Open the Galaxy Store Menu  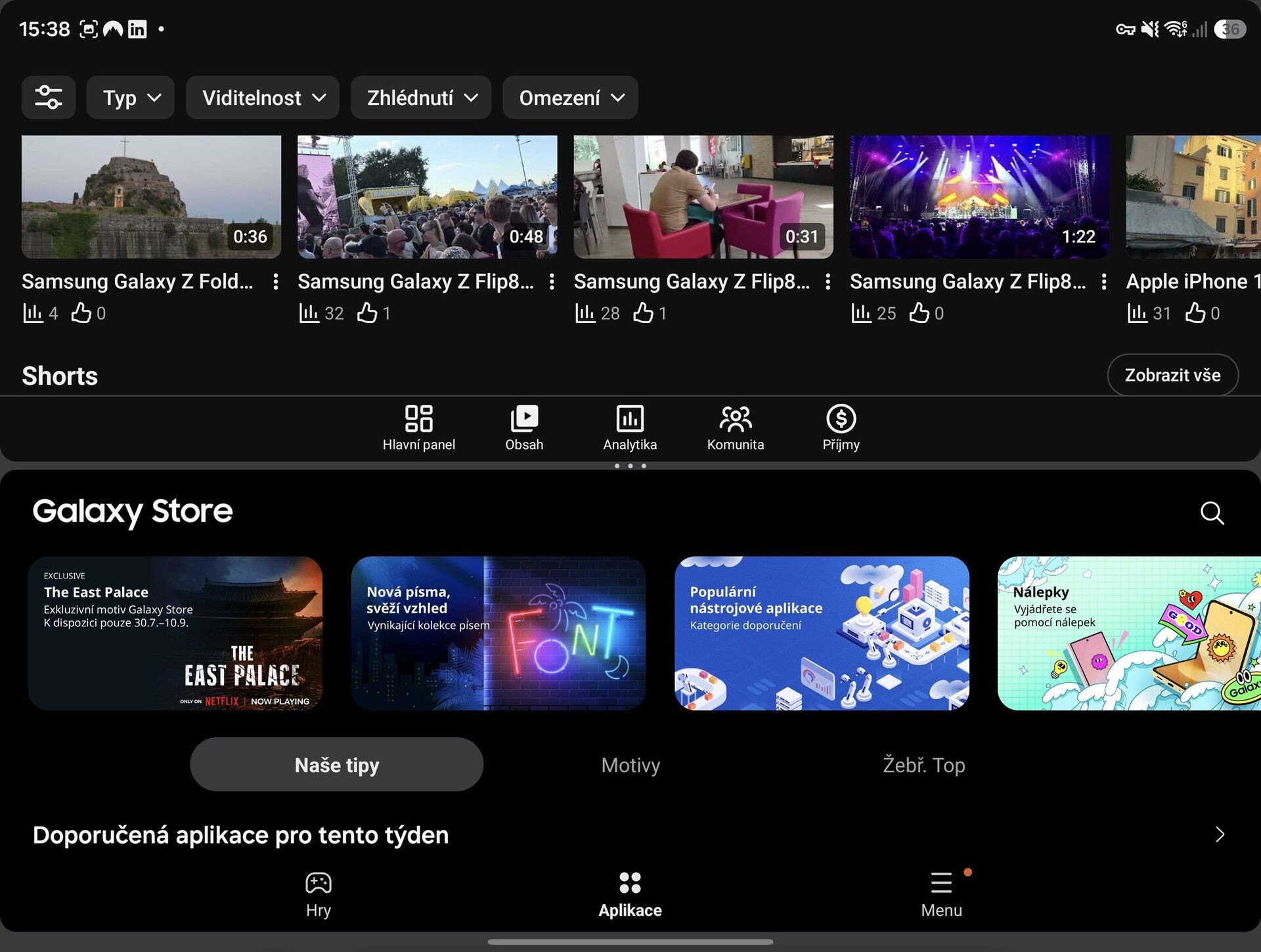tap(941, 895)
